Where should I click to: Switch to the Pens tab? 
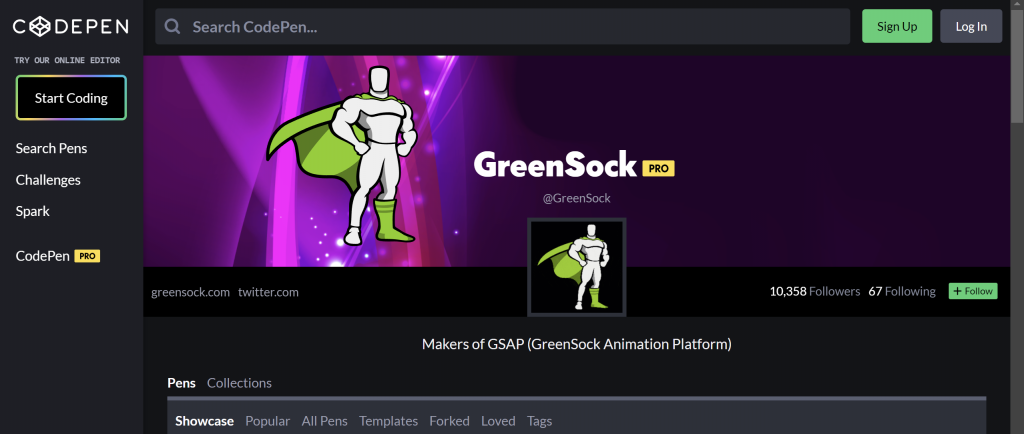(182, 383)
